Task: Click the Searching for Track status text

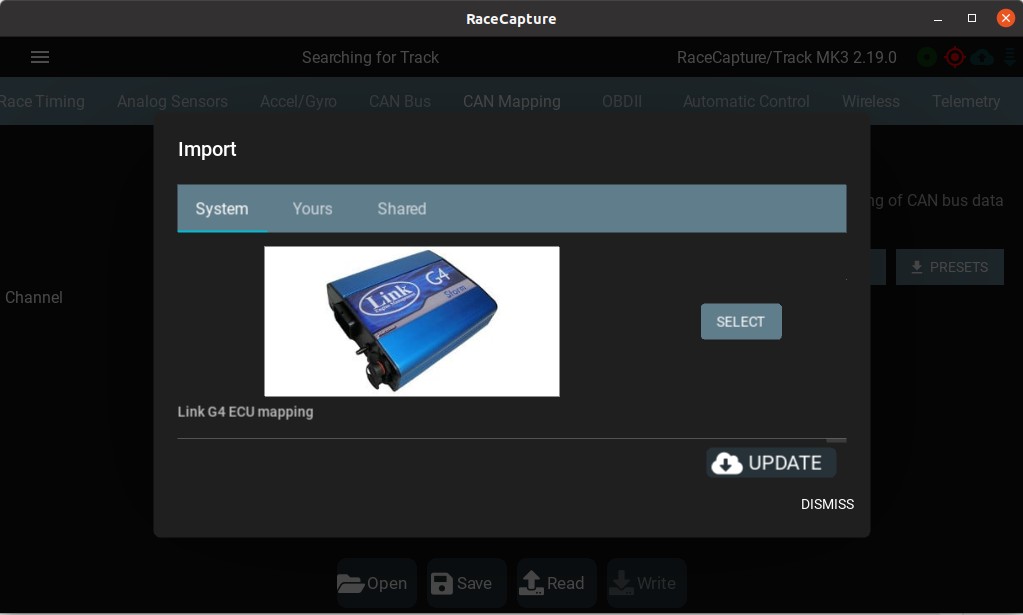Action: (371, 57)
